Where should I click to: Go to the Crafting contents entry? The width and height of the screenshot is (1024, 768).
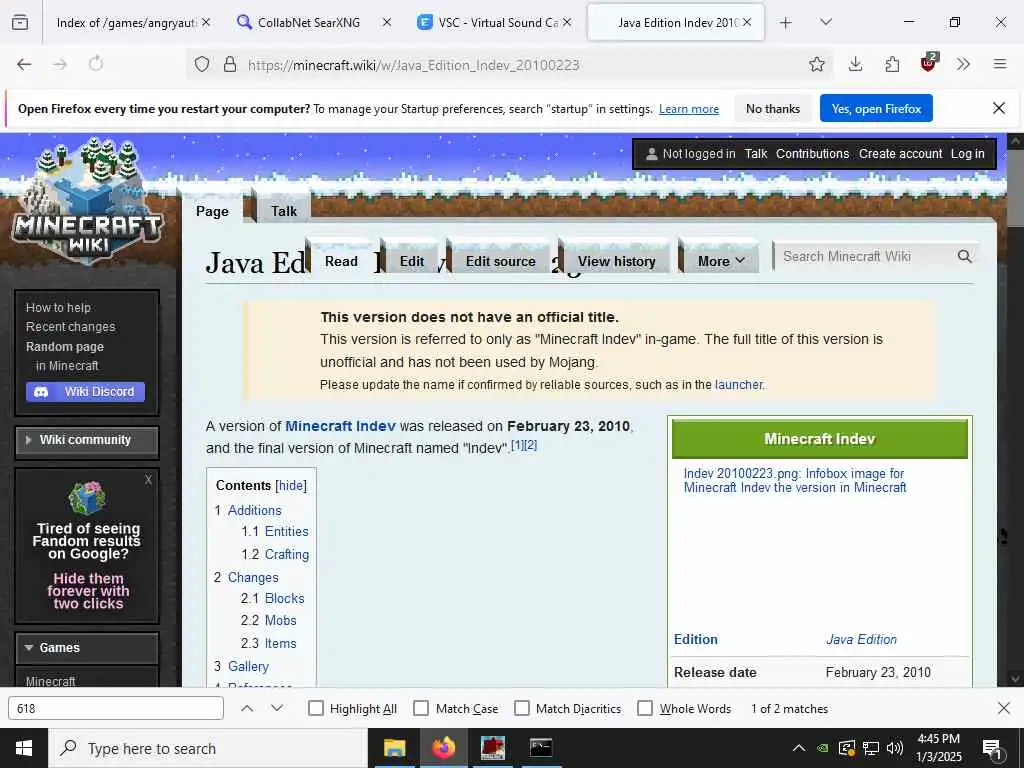(x=287, y=554)
